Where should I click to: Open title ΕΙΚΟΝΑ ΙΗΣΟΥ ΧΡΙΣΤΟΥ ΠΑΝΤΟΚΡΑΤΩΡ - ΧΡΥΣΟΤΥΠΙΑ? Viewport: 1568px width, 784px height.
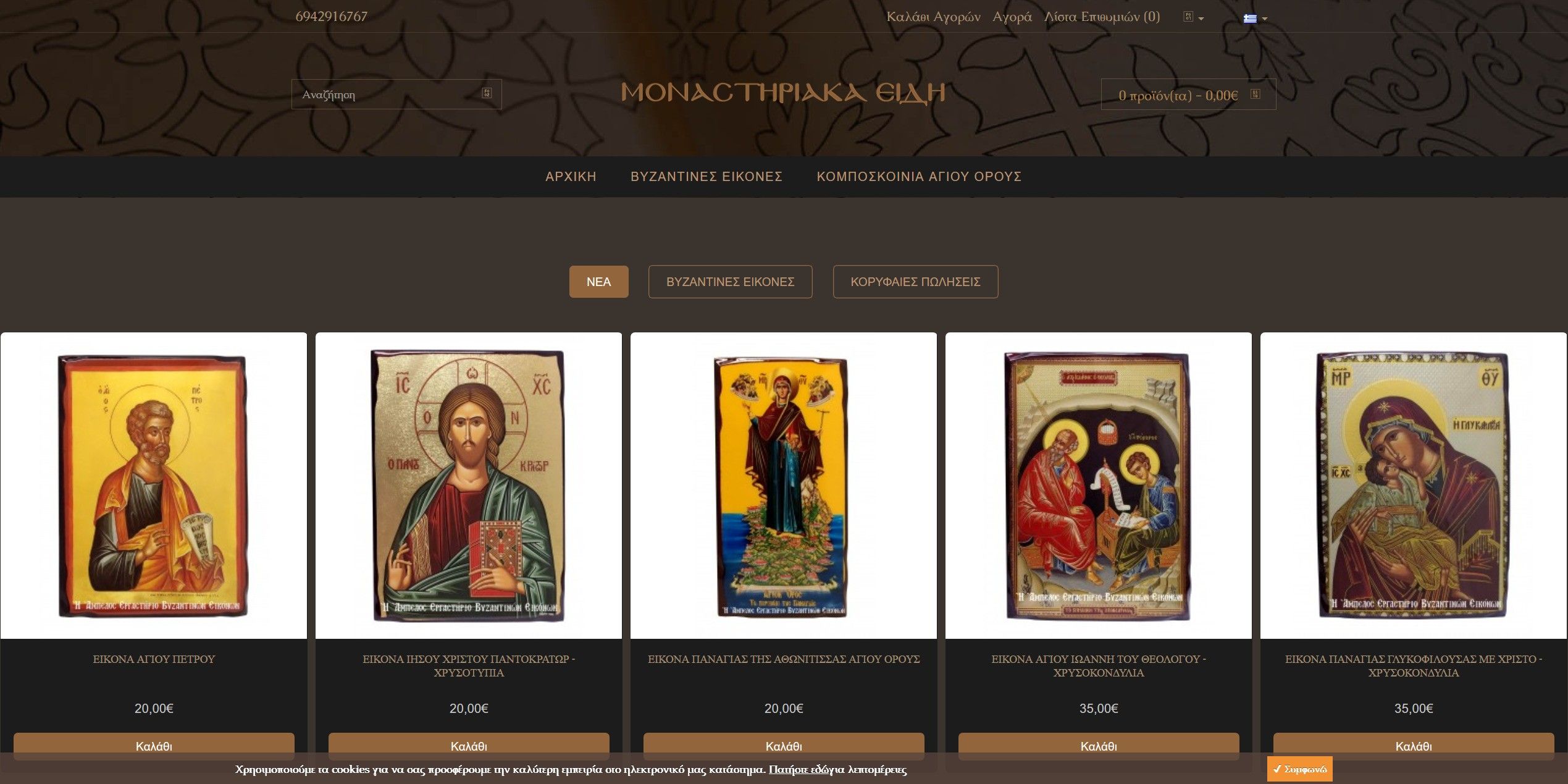469,666
